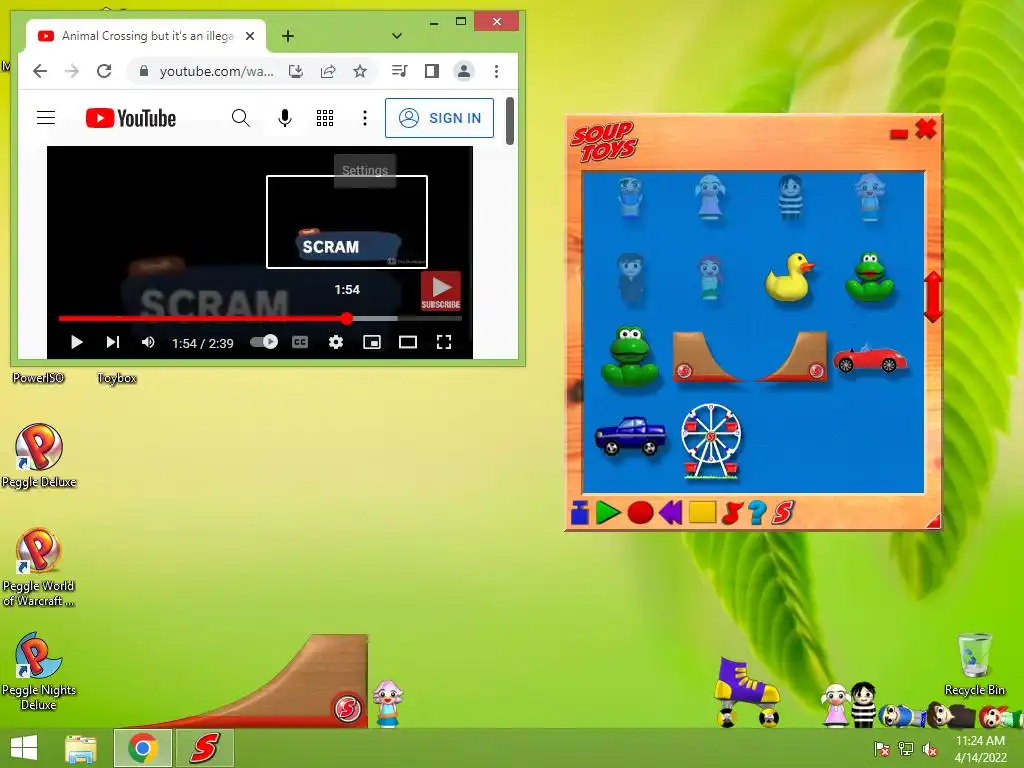Select the blue pickup truck toy
Screen dimensions: 1024x768
(630, 436)
